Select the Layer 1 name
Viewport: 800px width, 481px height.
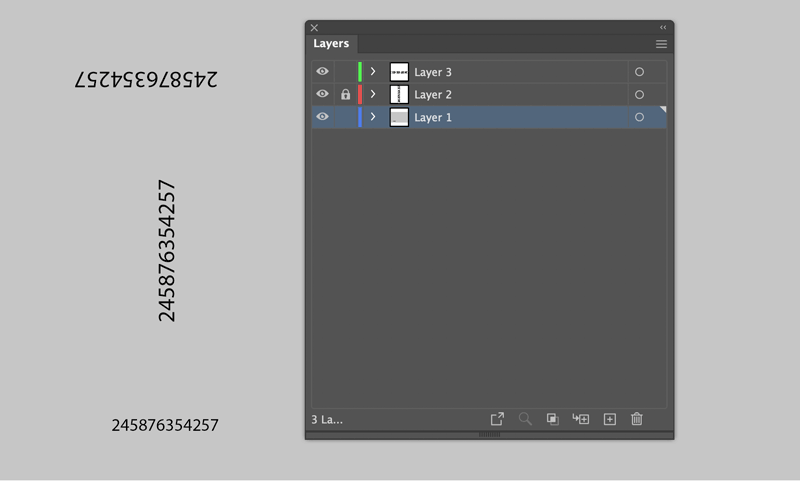click(433, 117)
